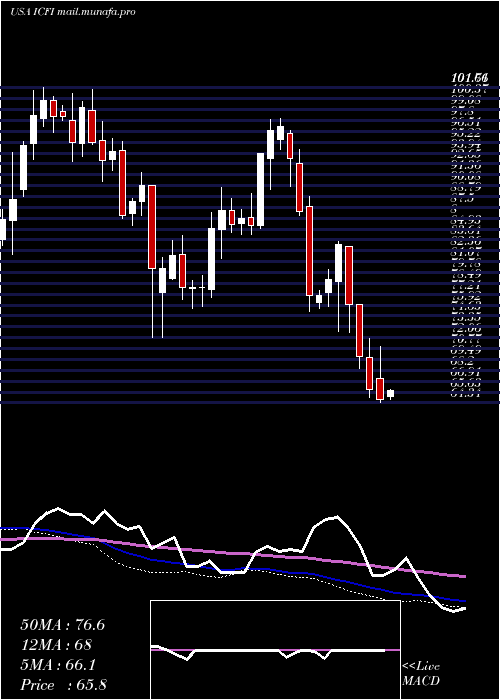The width and height of the screenshot is (500, 700).
Task: Select the "5MA : 66.1" reading
Action: [x=58, y=665]
